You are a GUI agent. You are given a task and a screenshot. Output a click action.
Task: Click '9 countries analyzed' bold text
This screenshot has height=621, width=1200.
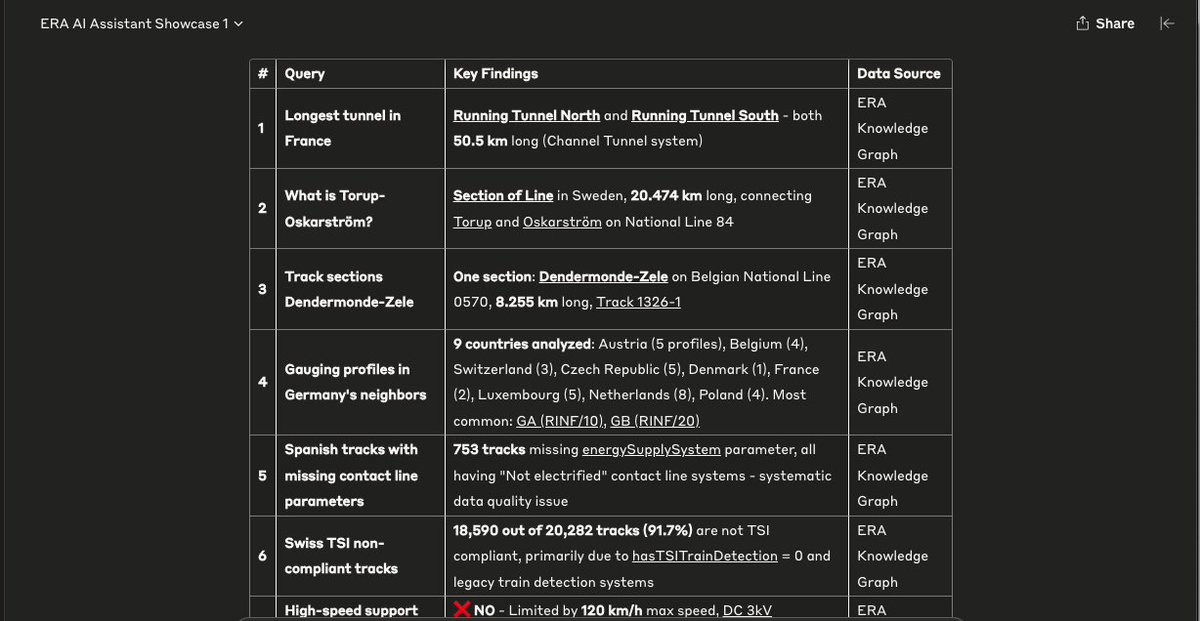523,343
